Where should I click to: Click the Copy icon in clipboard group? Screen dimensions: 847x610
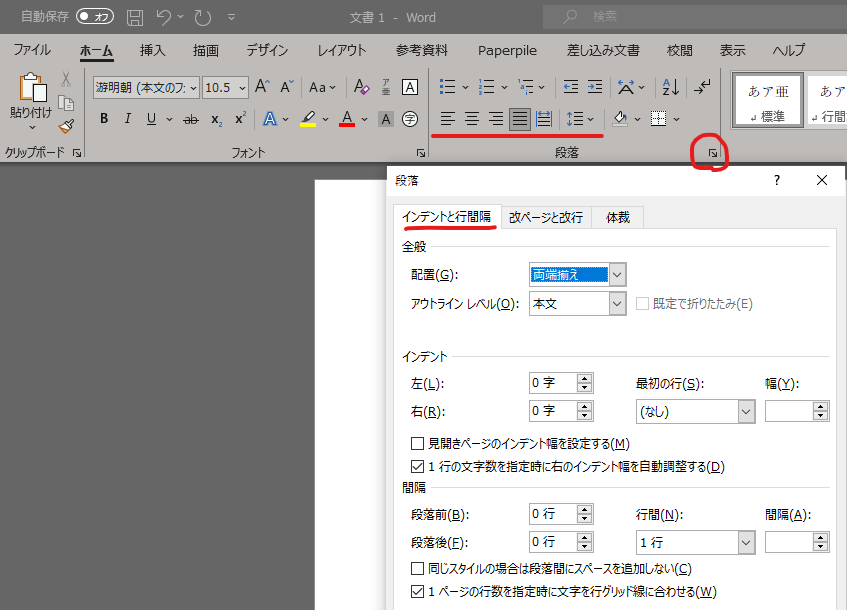coord(66,103)
